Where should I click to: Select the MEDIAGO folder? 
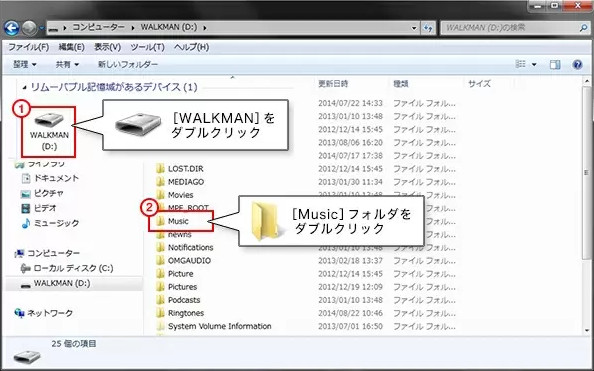(186, 182)
